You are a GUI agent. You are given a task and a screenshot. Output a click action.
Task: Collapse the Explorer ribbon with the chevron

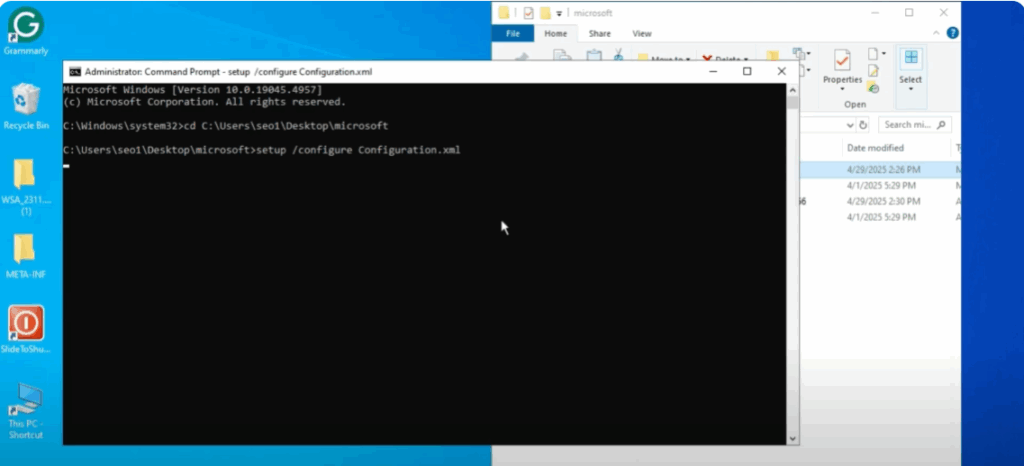[x=936, y=33]
